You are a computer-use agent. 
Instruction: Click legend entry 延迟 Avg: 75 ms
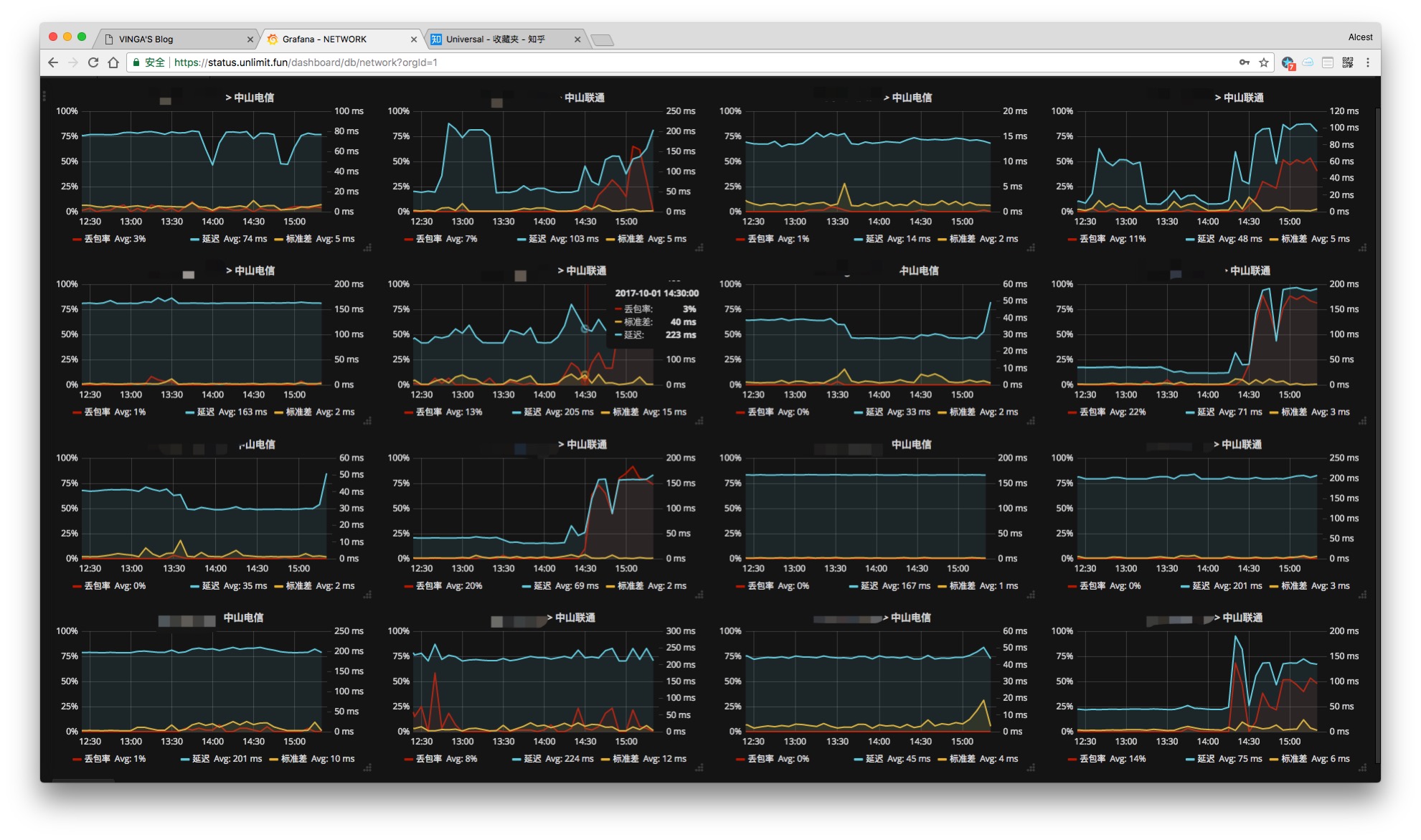(x=1224, y=759)
